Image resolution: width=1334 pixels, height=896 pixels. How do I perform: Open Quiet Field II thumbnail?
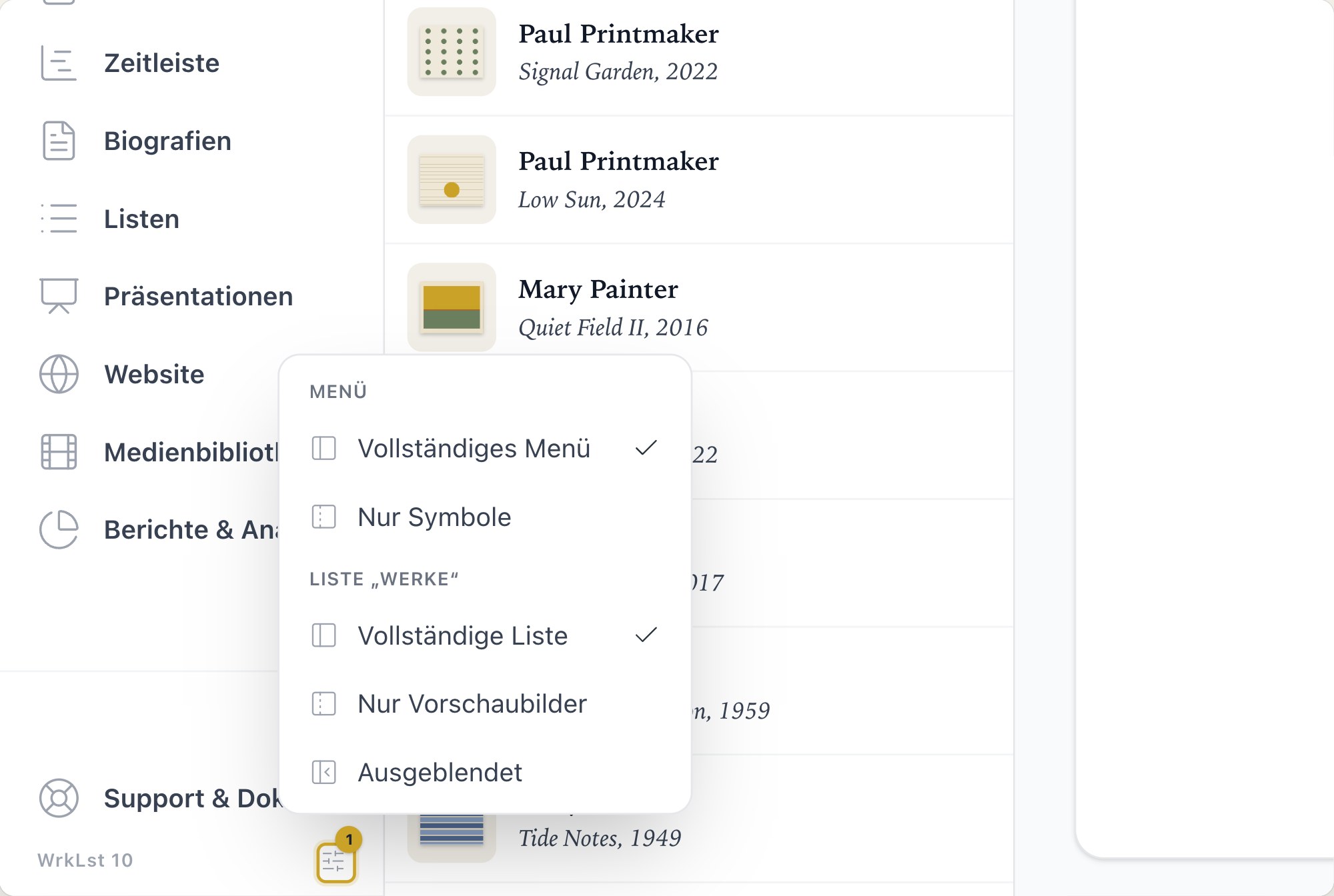[452, 307]
